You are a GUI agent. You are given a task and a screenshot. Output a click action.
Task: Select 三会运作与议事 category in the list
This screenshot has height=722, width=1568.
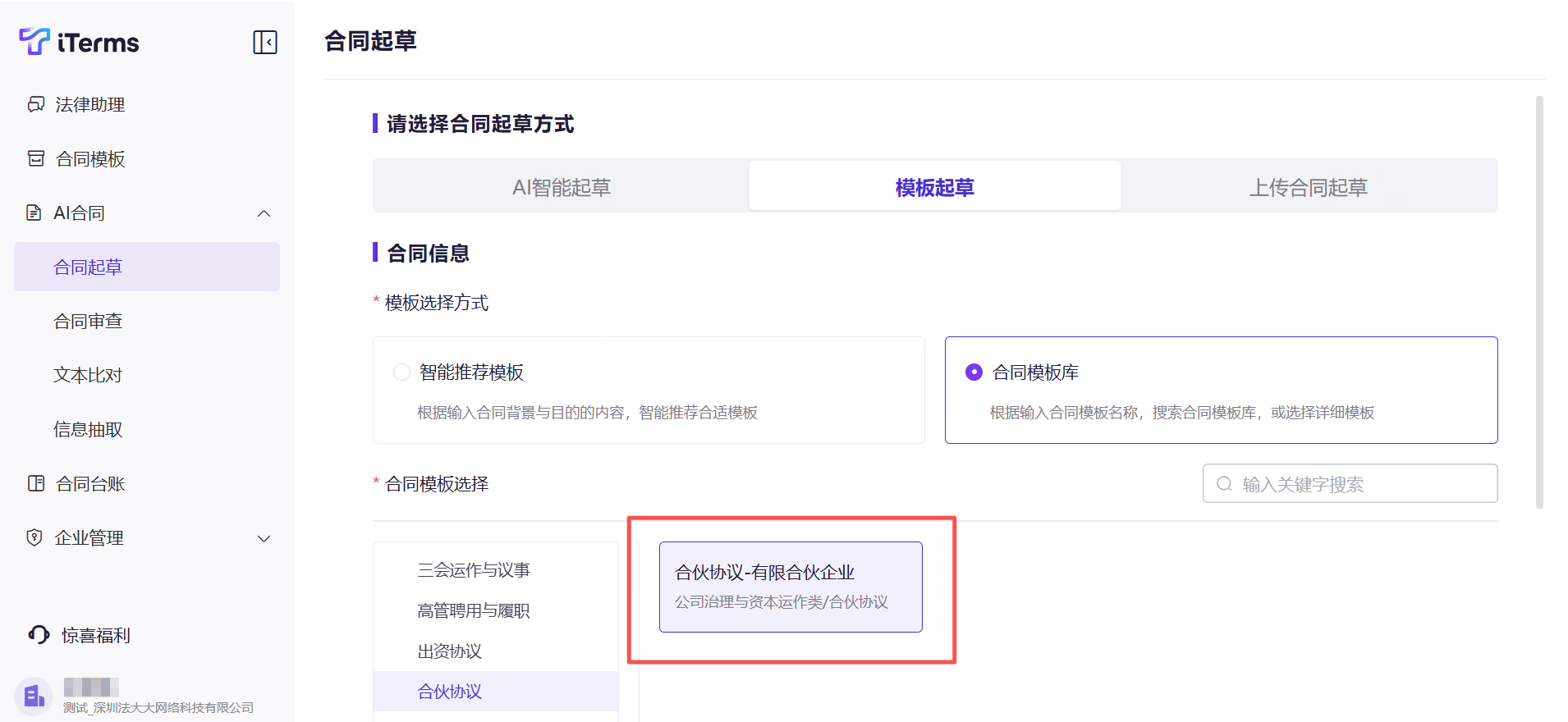[474, 570]
